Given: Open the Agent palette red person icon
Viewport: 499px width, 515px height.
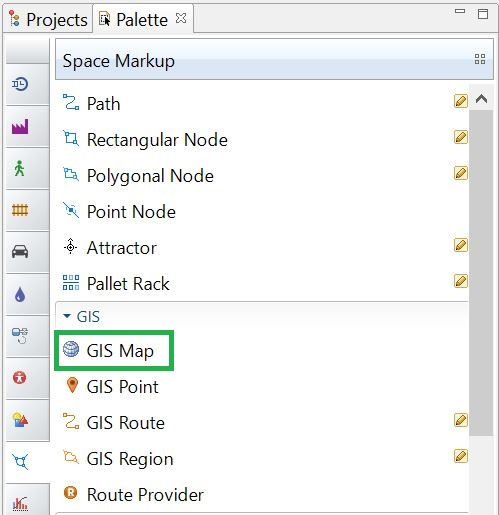Looking at the screenshot, I should (x=20, y=378).
